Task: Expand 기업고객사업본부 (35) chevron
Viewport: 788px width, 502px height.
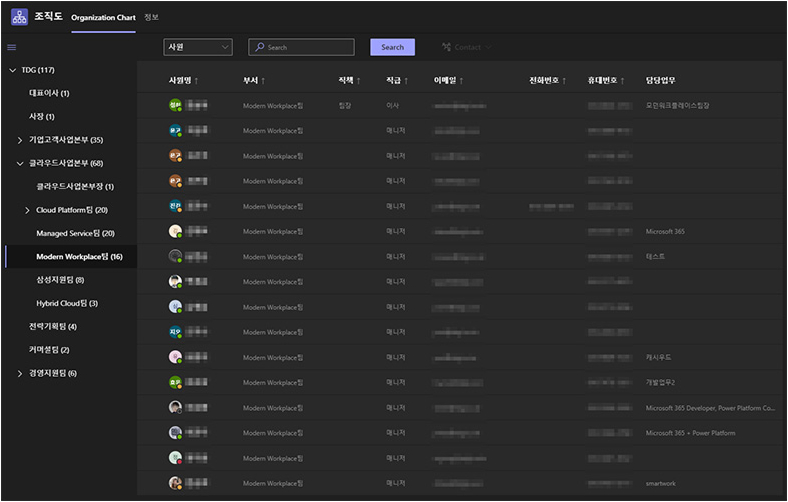Action: (x=20, y=140)
